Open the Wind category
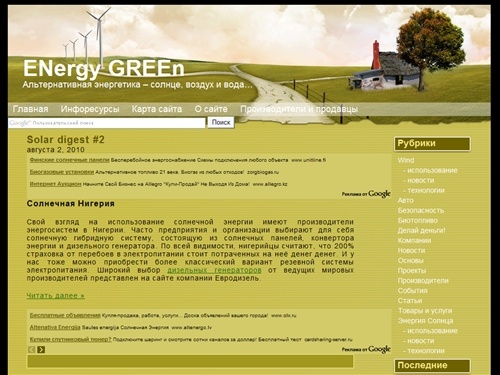Viewport: 500px width, 375px height. coord(406,160)
